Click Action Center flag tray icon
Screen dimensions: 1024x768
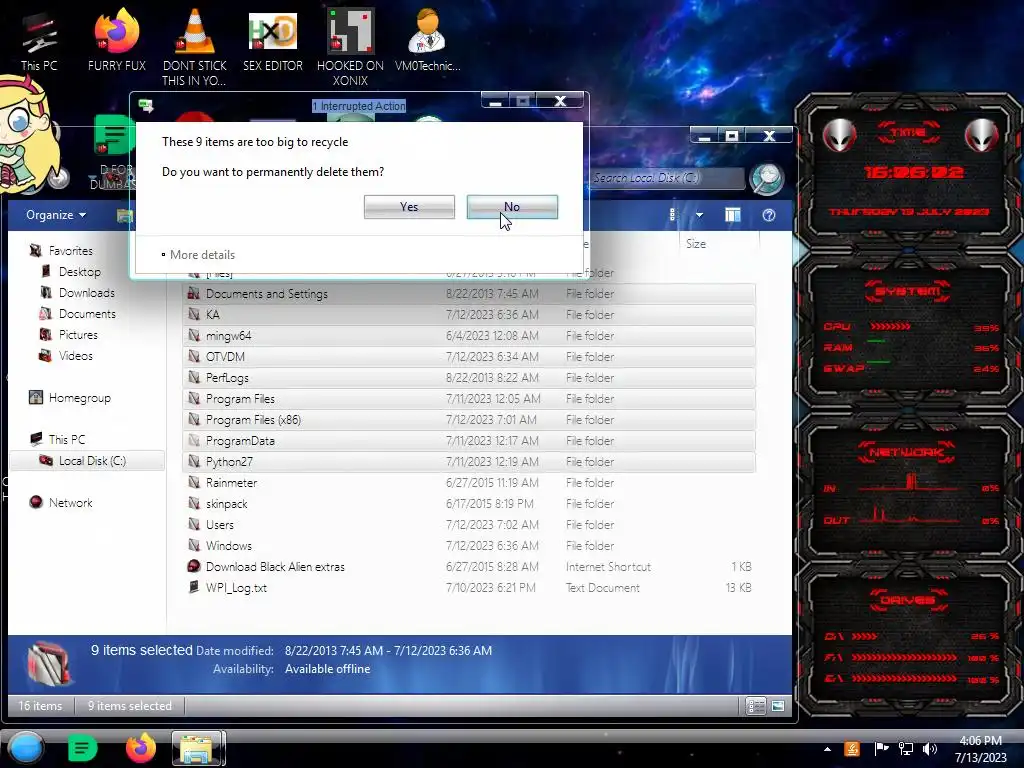click(x=880, y=749)
